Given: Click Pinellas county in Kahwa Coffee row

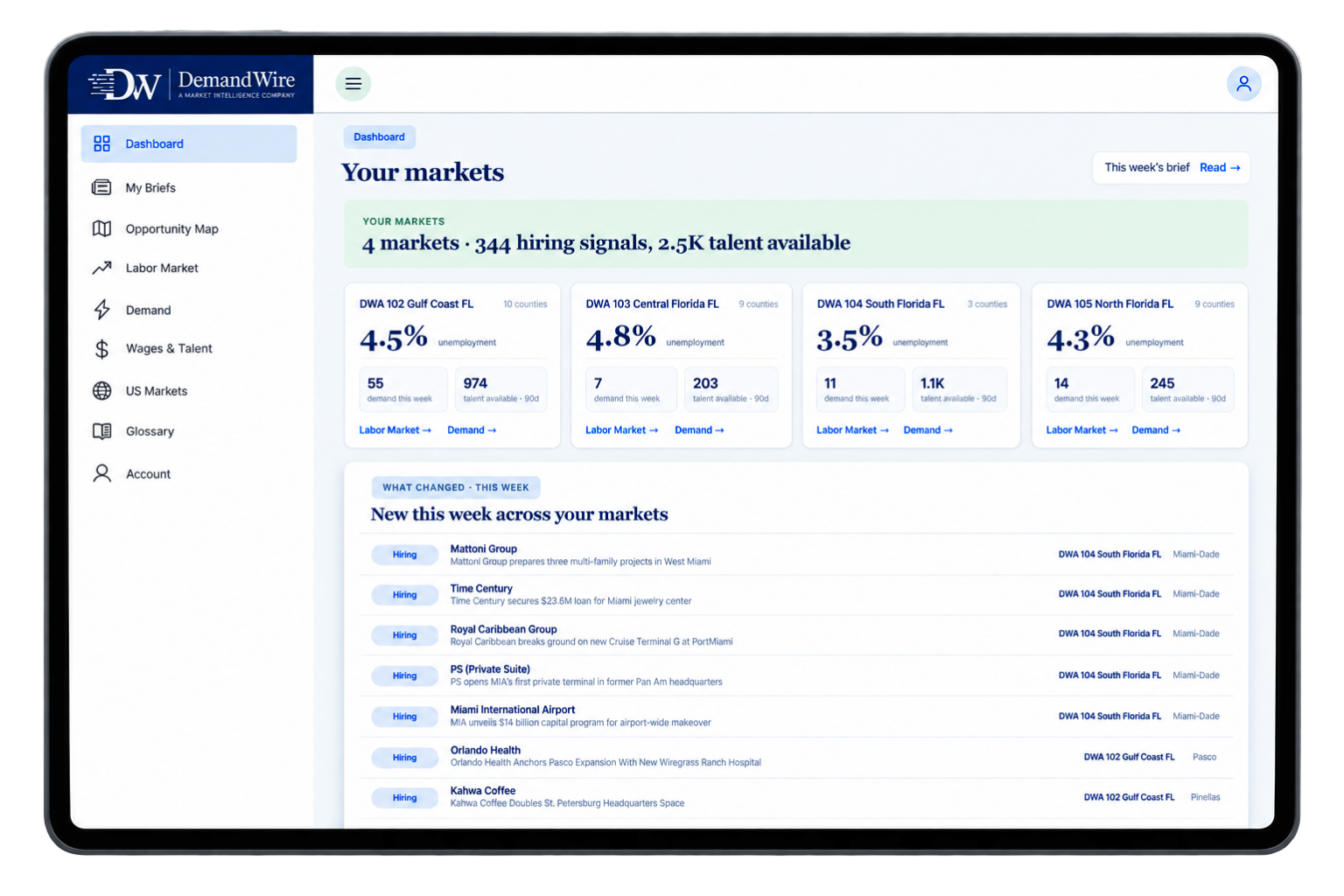Looking at the screenshot, I should (1205, 797).
